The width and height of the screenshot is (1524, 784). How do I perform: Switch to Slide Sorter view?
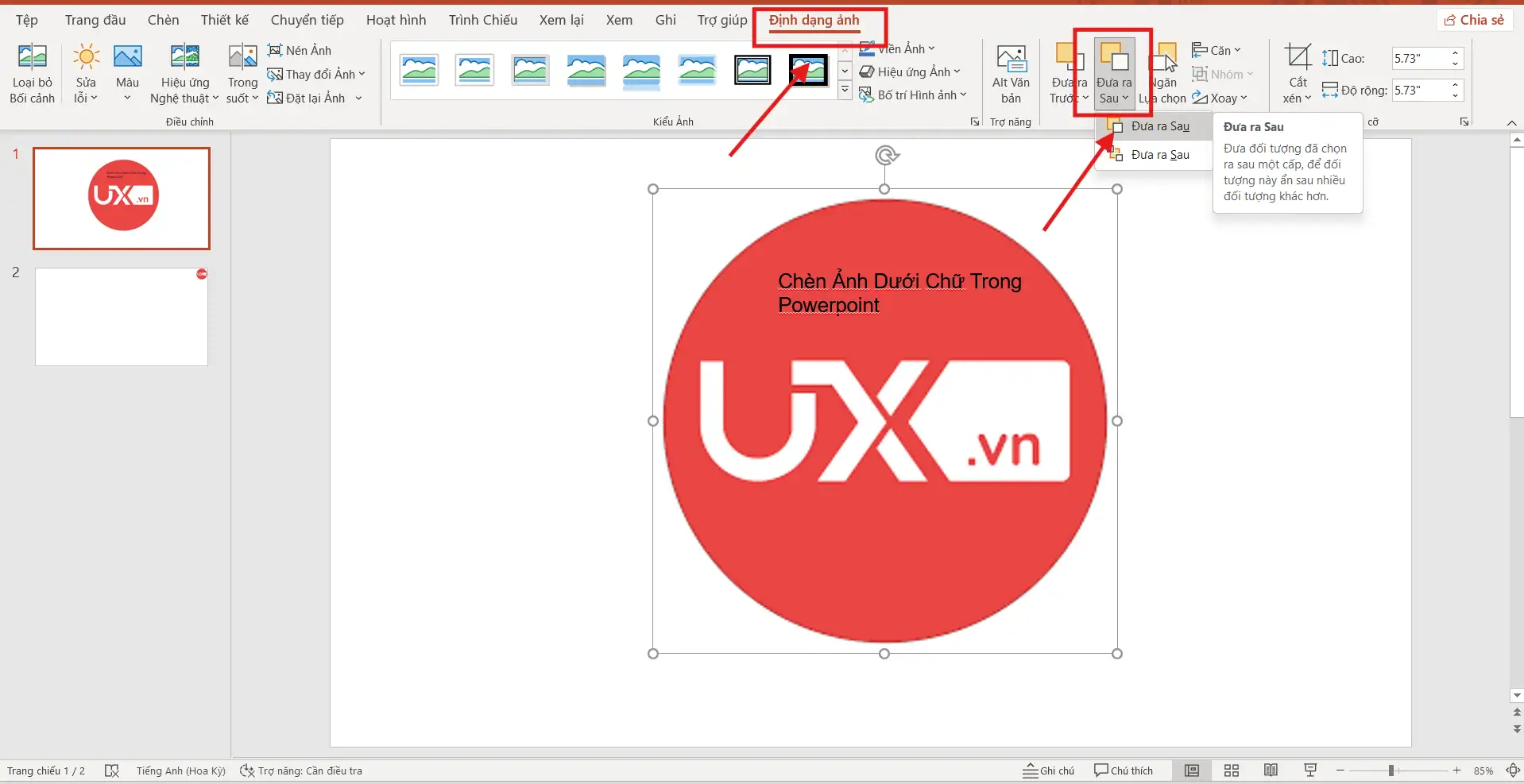pyautogui.click(x=1232, y=770)
